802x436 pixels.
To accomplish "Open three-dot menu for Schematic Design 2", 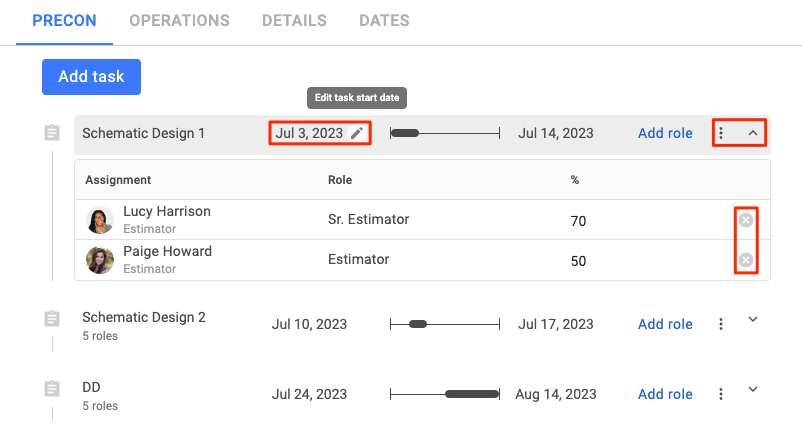I will [x=721, y=324].
